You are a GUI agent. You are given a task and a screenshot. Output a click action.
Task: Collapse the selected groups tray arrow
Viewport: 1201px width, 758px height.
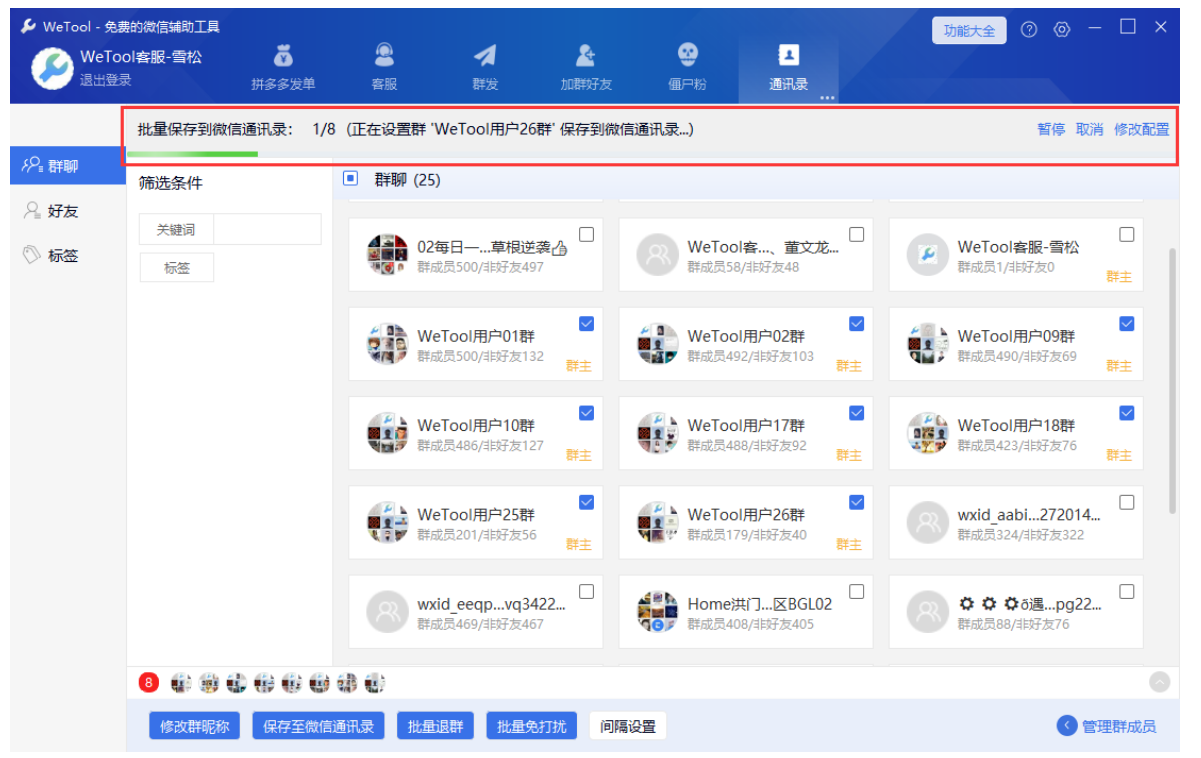click(1160, 682)
